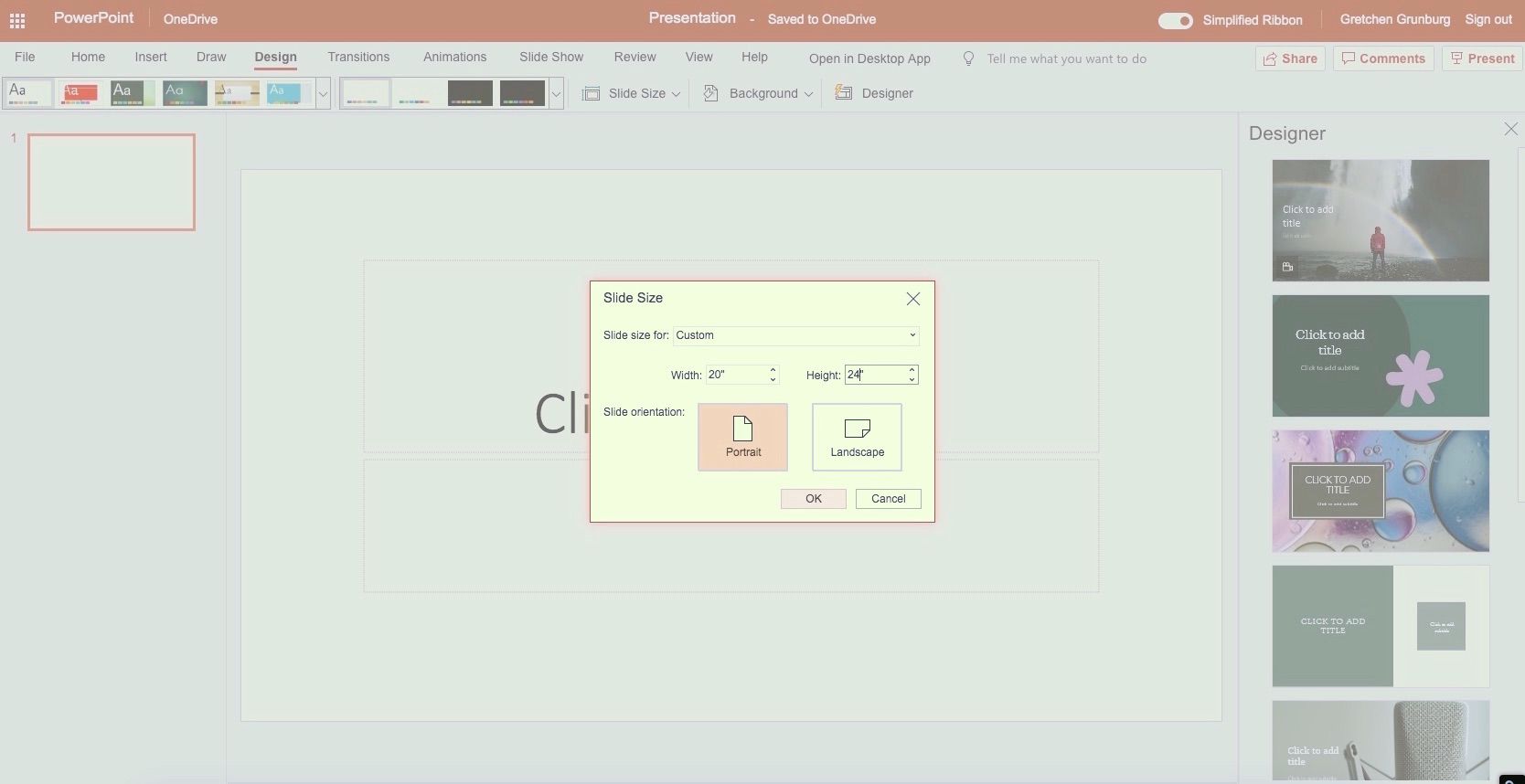Choose the gray split-block Designer idea
Screen dimensions: 1525x784
tap(1381, 626)
